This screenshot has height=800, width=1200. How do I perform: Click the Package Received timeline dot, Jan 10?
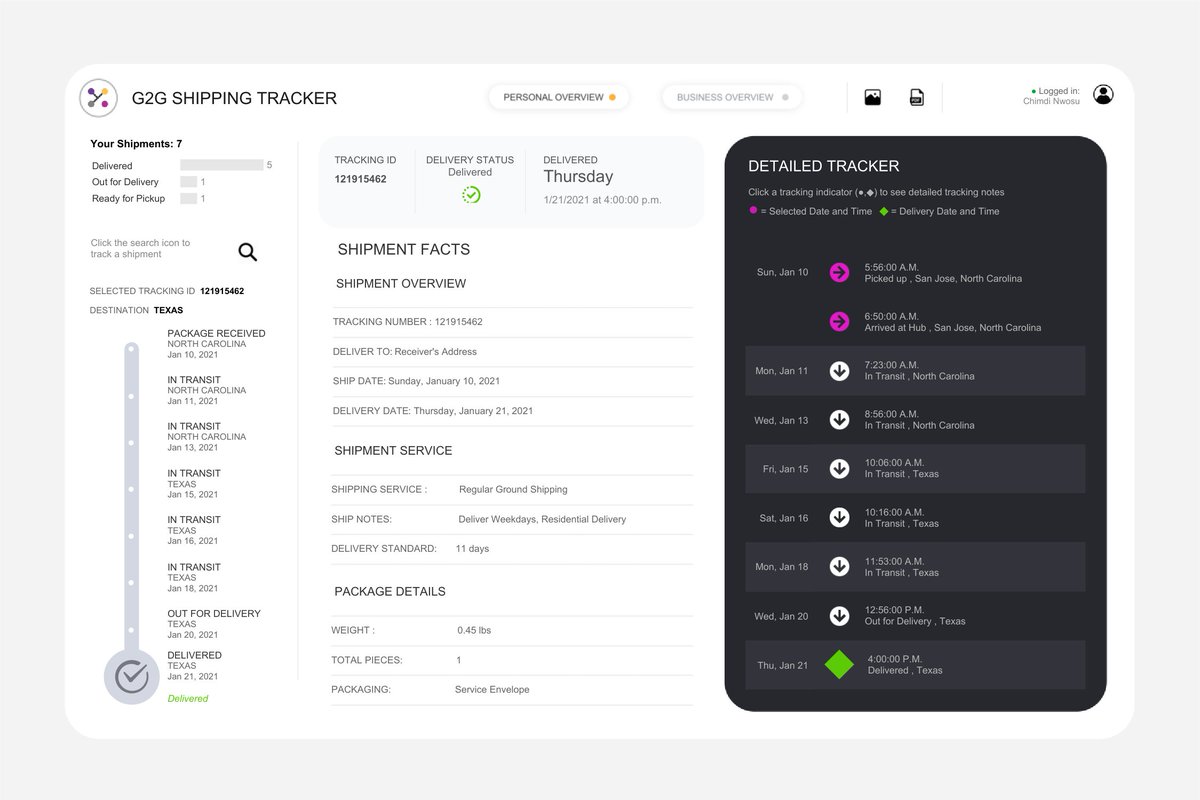[x=131, y=349]
